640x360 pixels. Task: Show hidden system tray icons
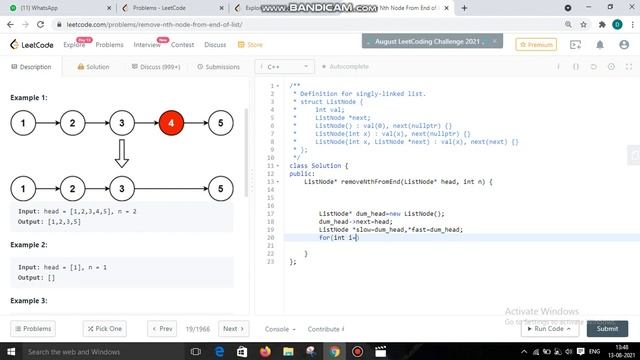point(524,351)
